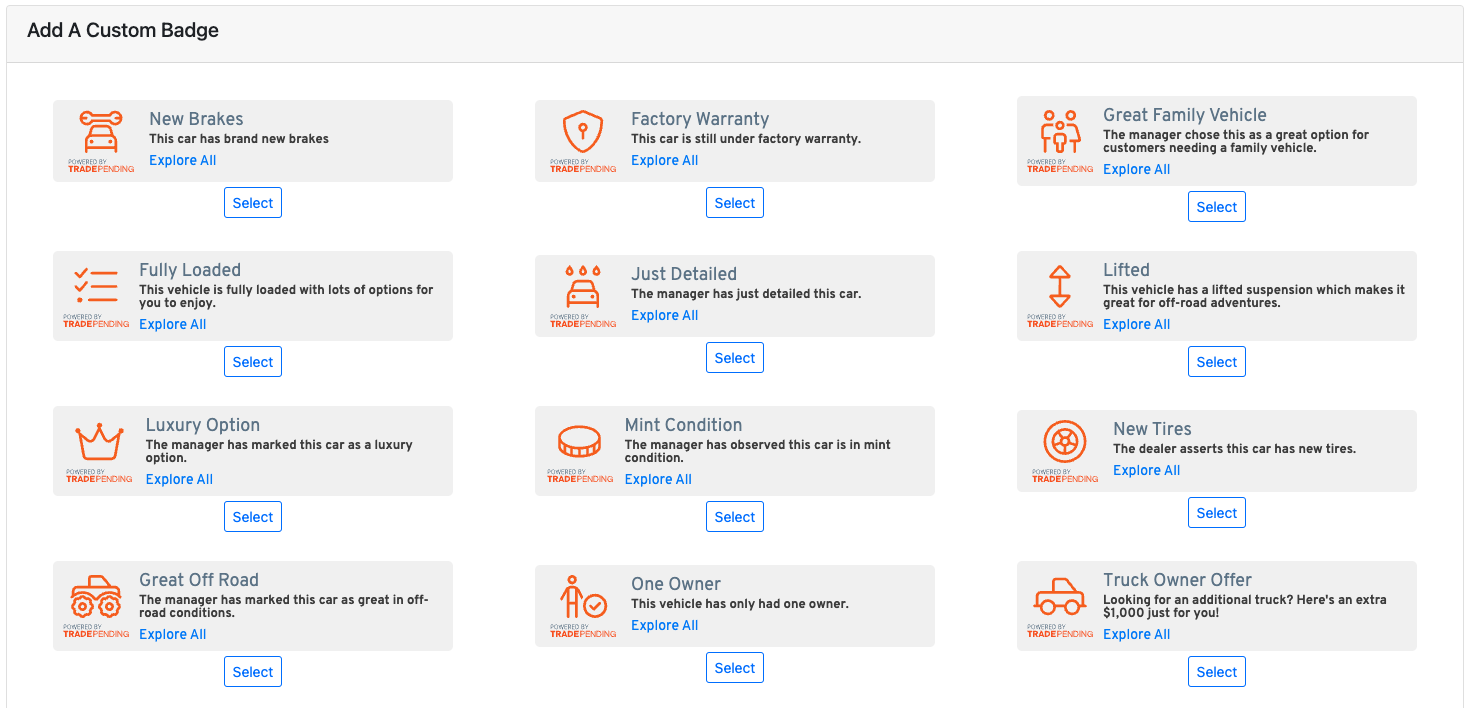Open Explore All under Fully Loaded

(x=172, y=323)
